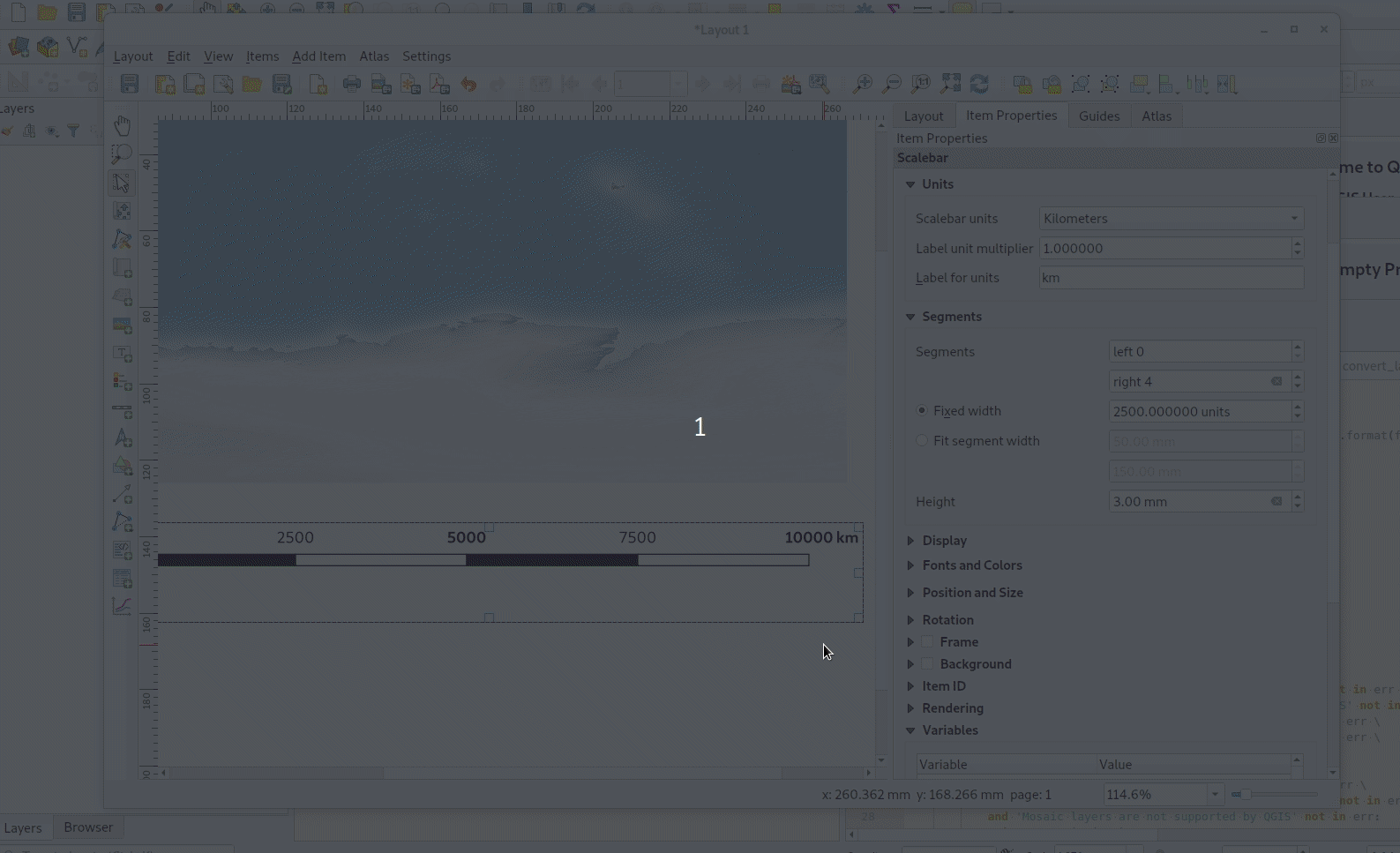The height and width of the screenshot is (853, 1400).
Task: Click the Save Project icon
Action: pos(130,85)
